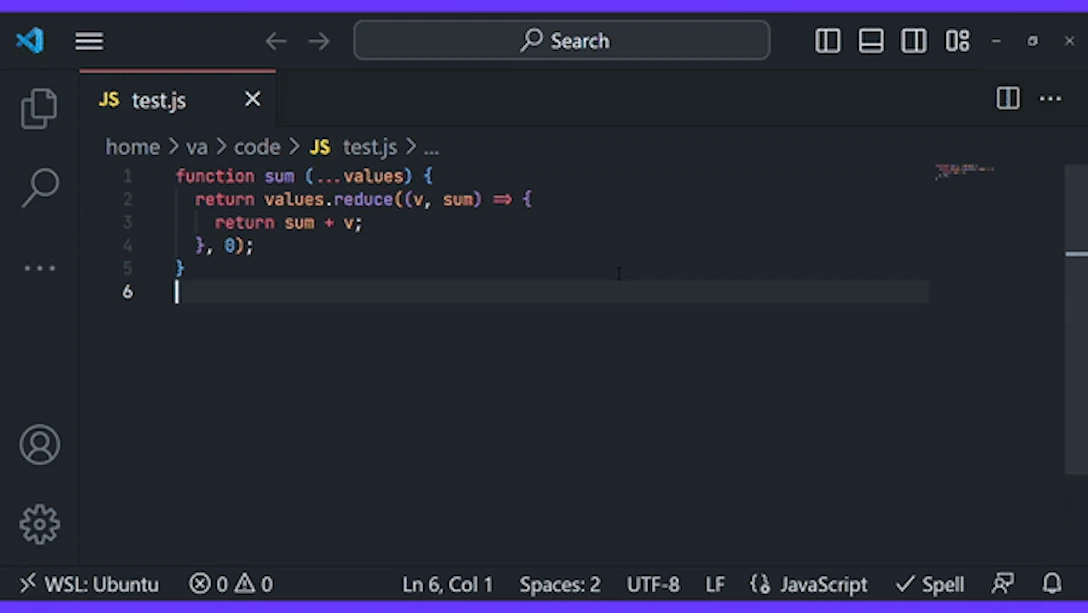Image resolution: width=1088 pixels, height=613 pixels.
Task: Open the Search view in activity bar
Action: 40,187
